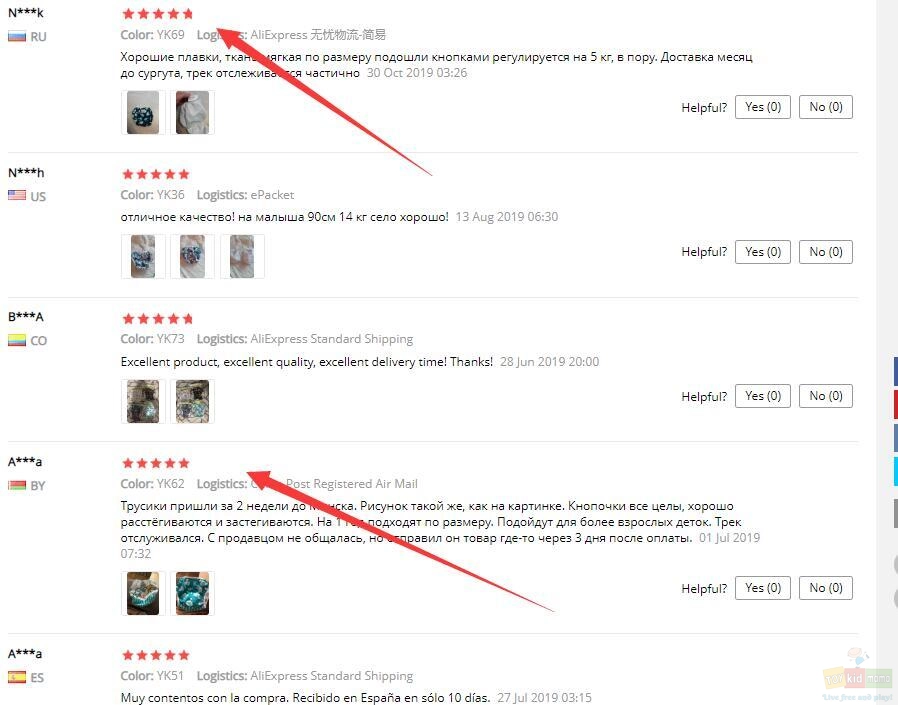Click the Colombia flag icon next to CO

[x=17, y=340]
